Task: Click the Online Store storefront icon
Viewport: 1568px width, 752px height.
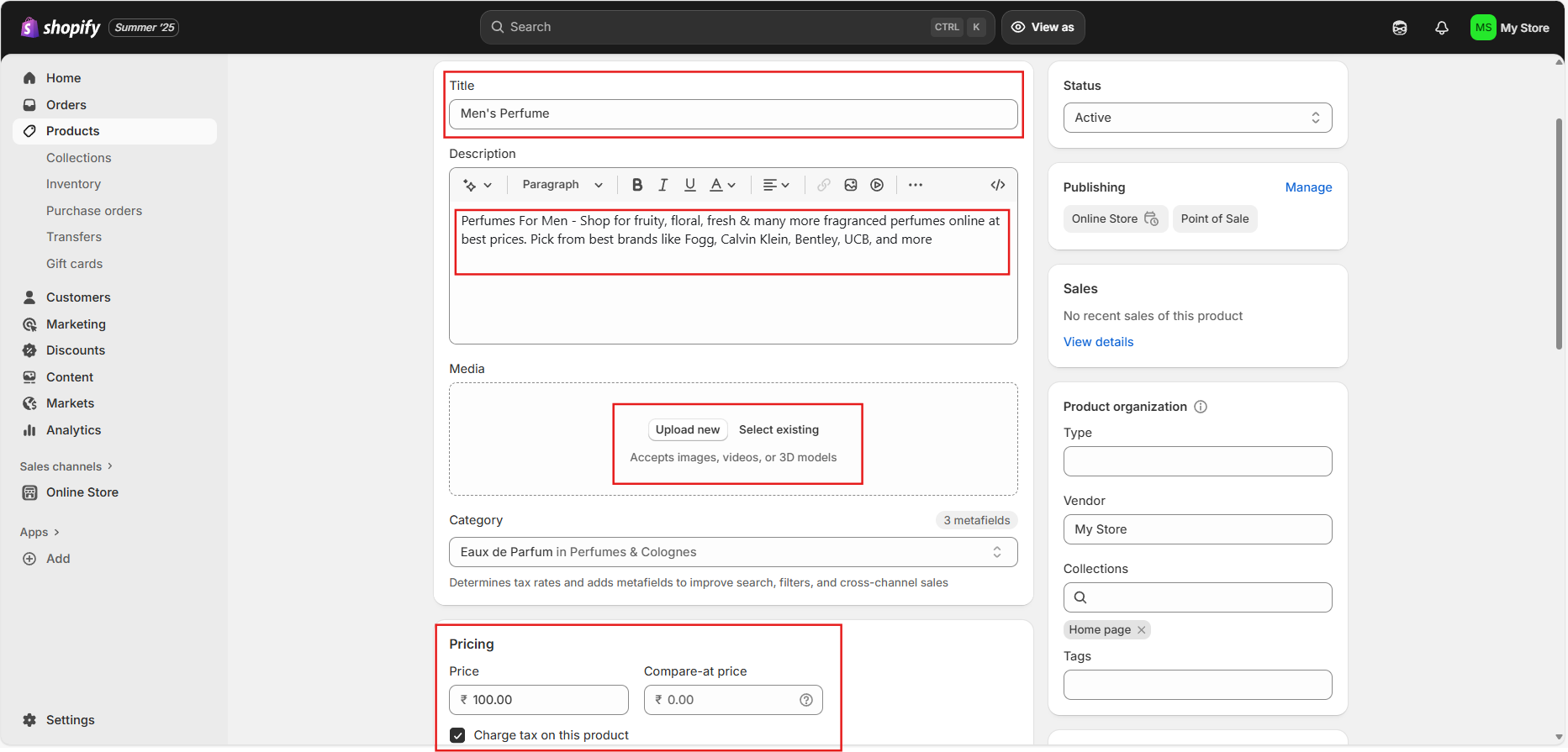Action: (29, 492)
